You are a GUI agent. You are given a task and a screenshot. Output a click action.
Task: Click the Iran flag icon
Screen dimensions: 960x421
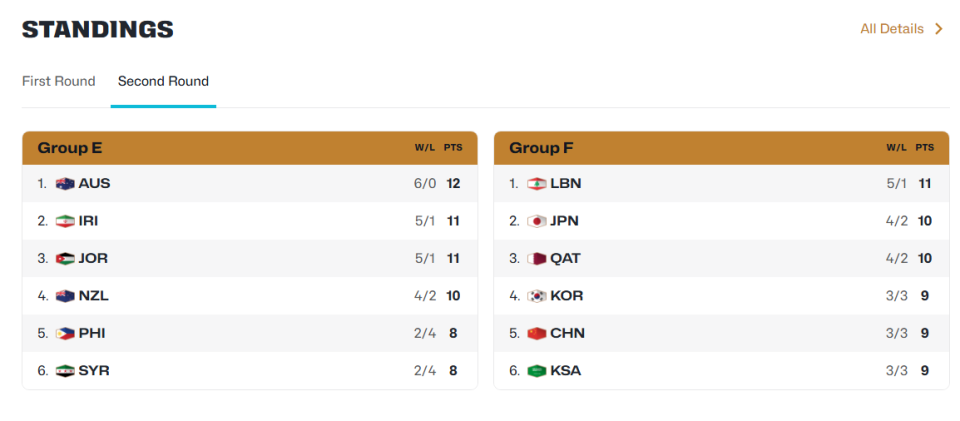click(x=65, y=221)
